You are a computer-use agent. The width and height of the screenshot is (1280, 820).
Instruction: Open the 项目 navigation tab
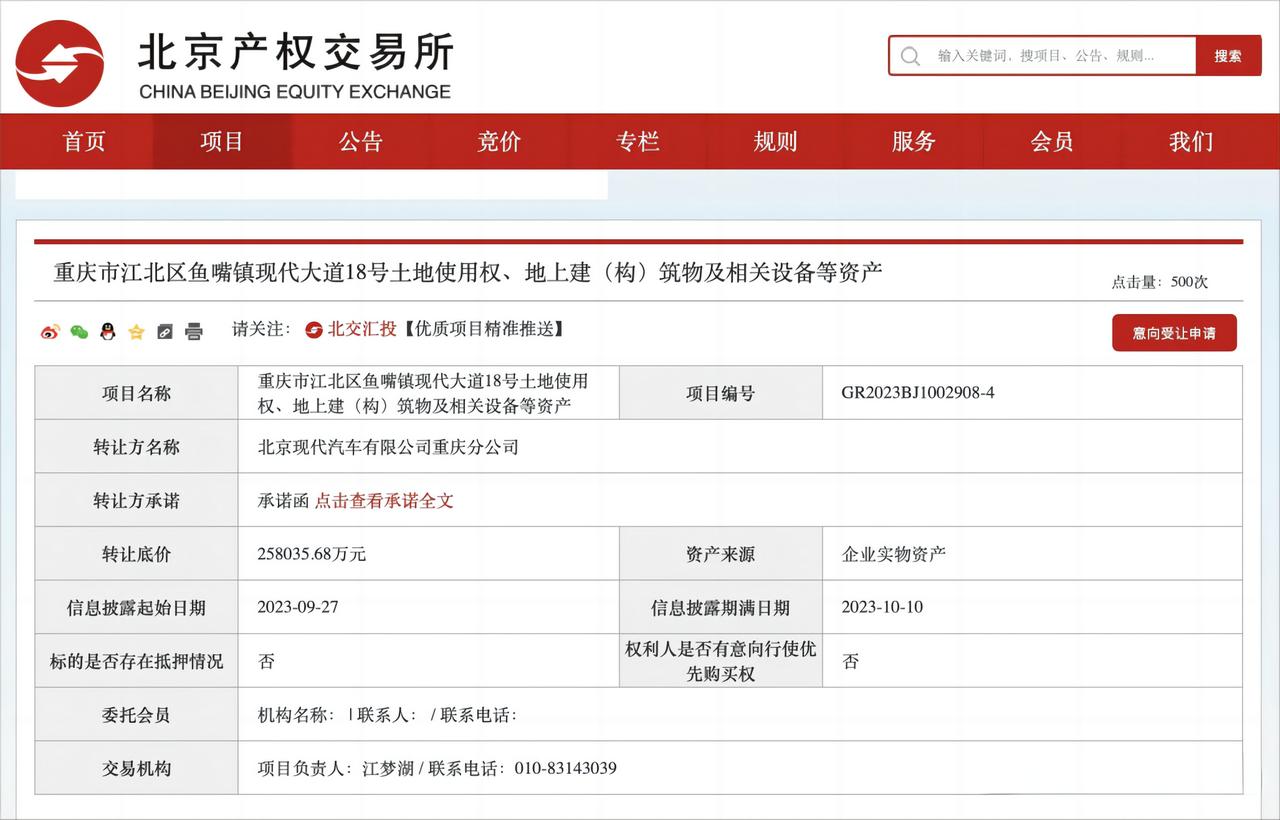(x=222, y=141)
